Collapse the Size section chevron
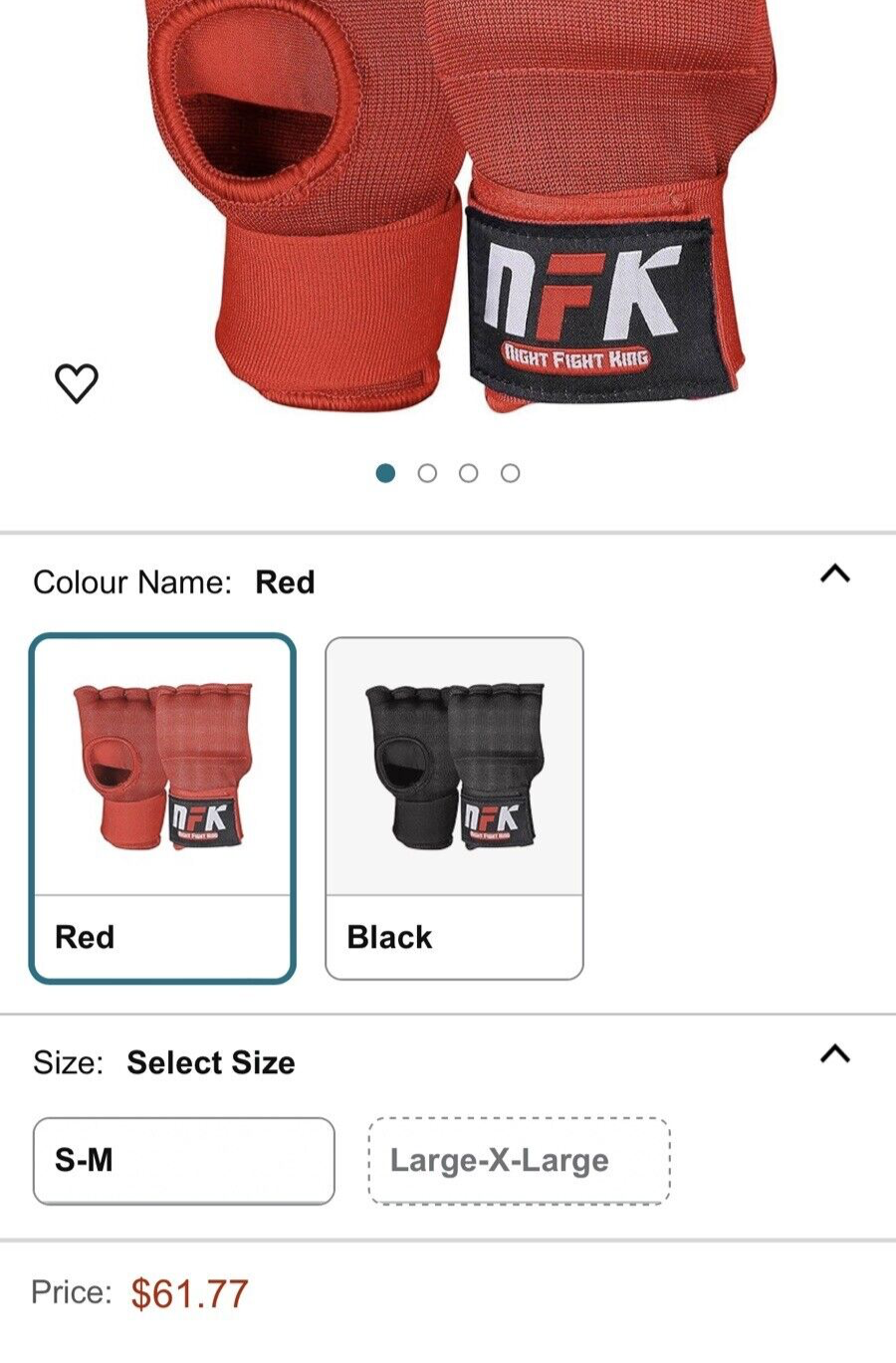Screen dimensions: 896x1363 tap(834, 1053)
